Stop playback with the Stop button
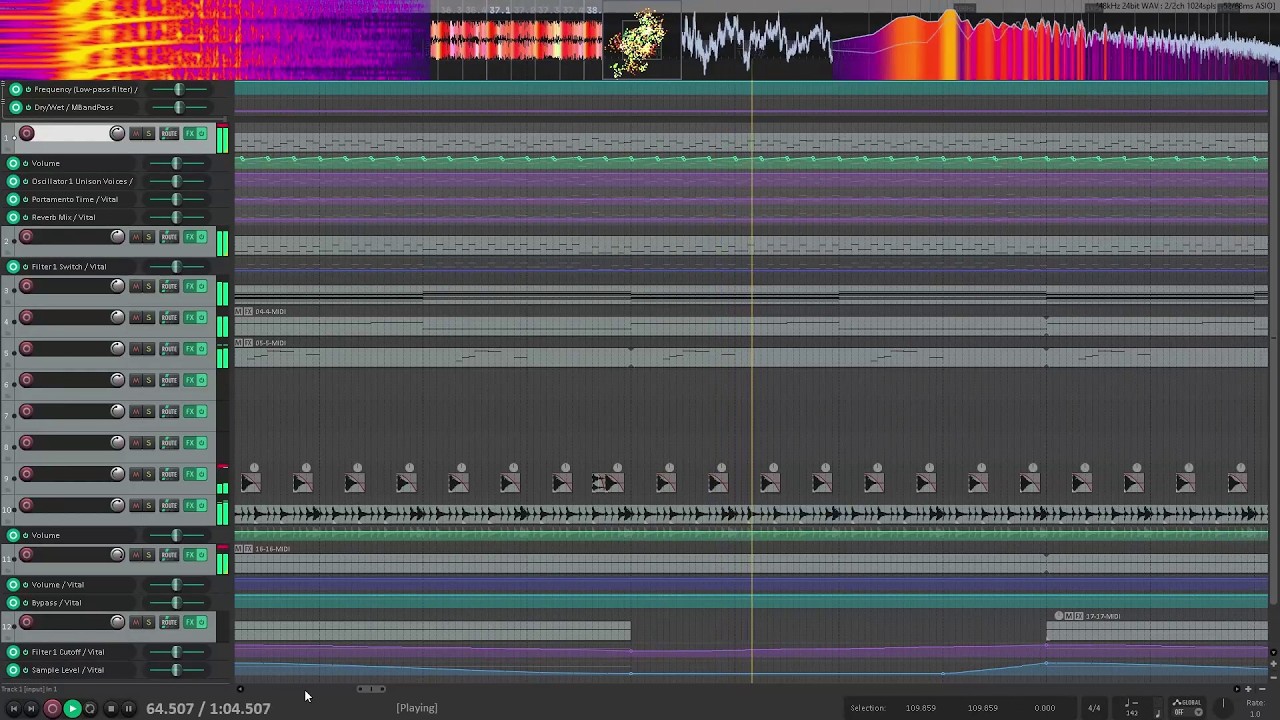 point(111,709)
